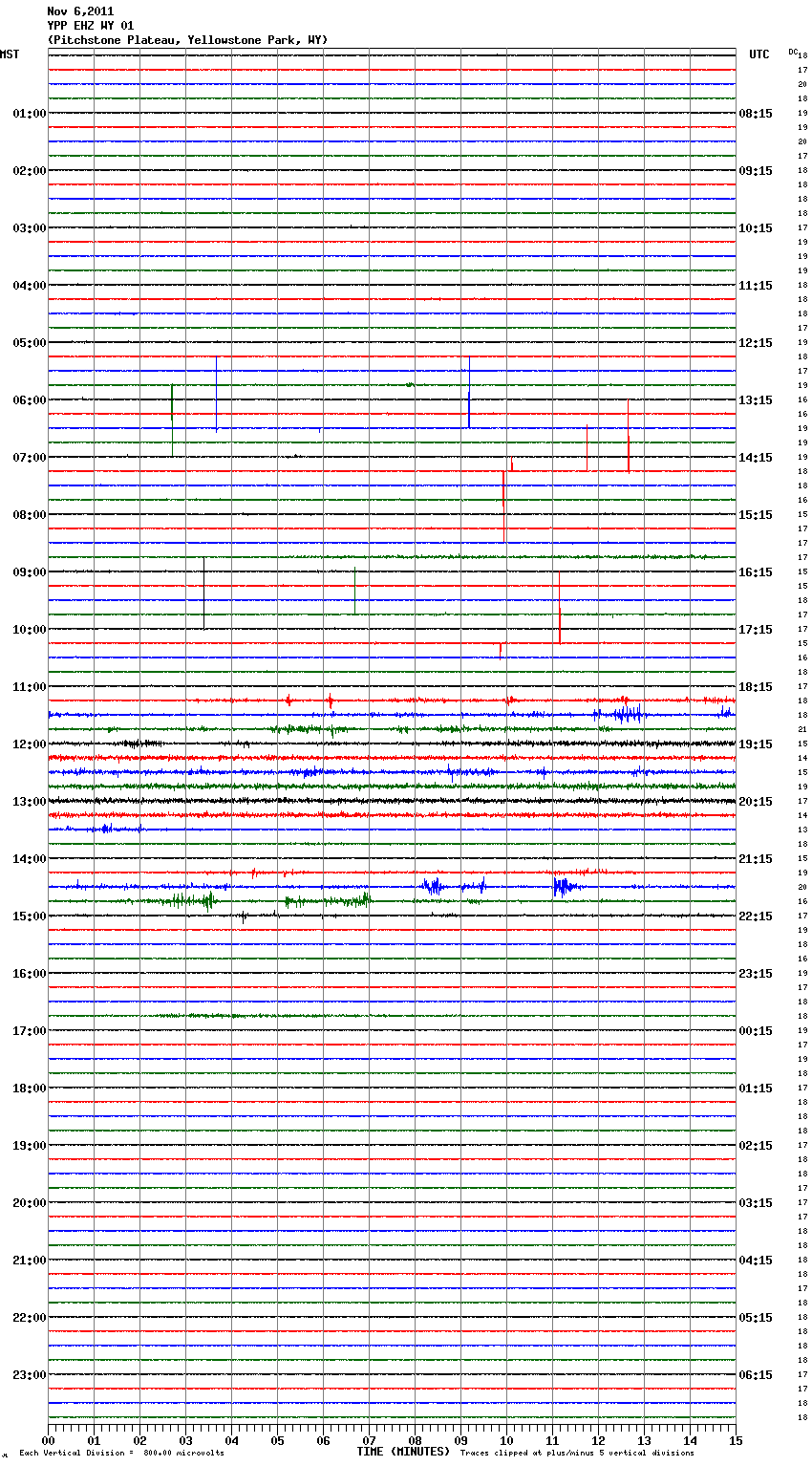Click minute tick "10" on bottom axis
This screenshot has width=812, height=1466.
506,1440
